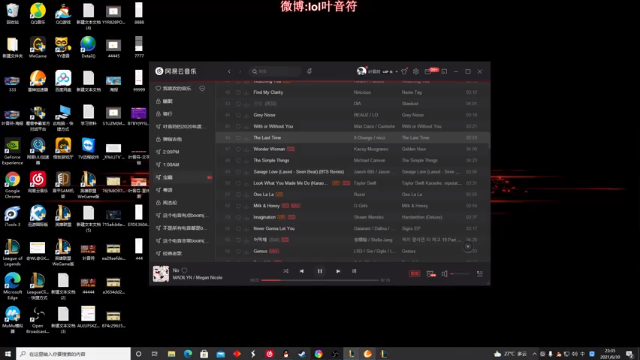Open the Windows Start button
The width and height of the screenshot is (640, 360).
pos(8,354)
